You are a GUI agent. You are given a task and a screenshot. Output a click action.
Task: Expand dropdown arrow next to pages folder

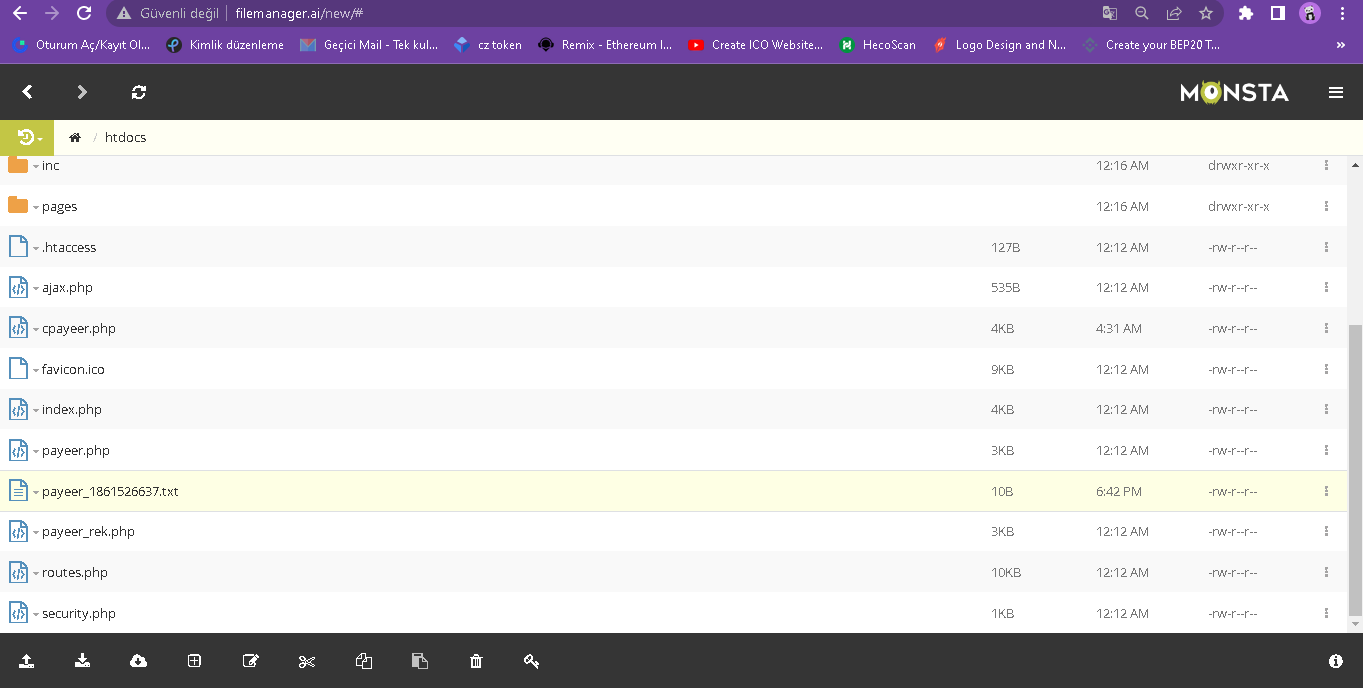36,208
